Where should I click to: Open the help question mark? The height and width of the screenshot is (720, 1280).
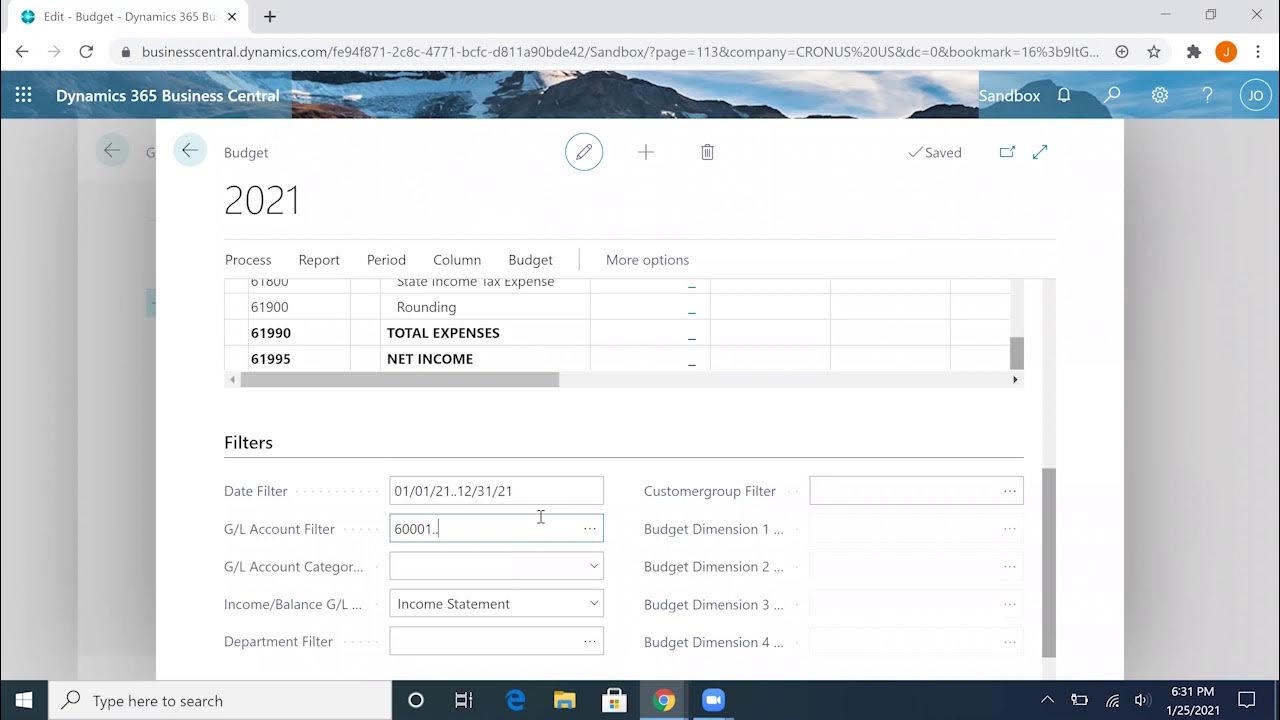point(1207,95)
